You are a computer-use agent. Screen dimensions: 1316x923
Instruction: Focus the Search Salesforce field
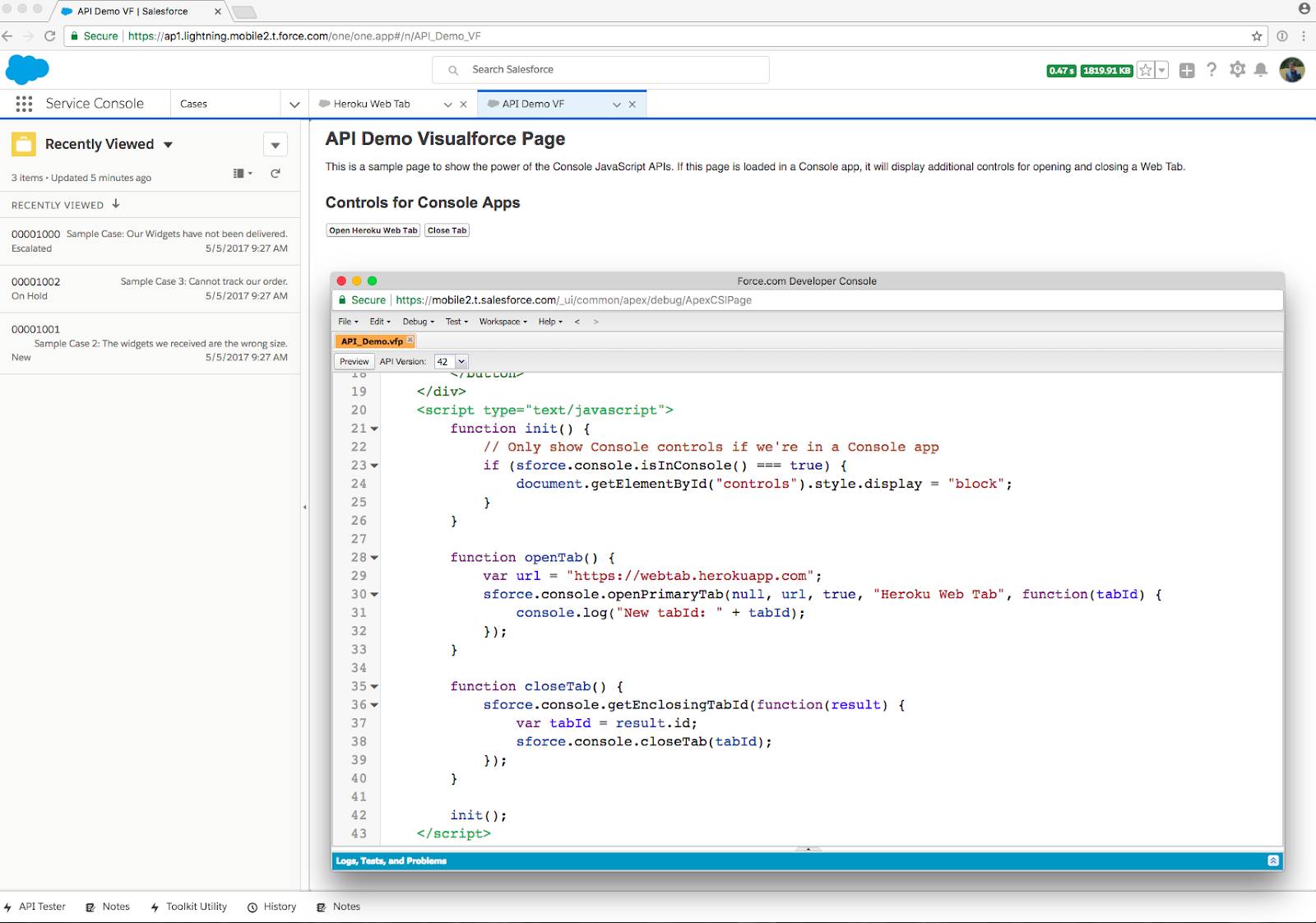click(600, 70)
